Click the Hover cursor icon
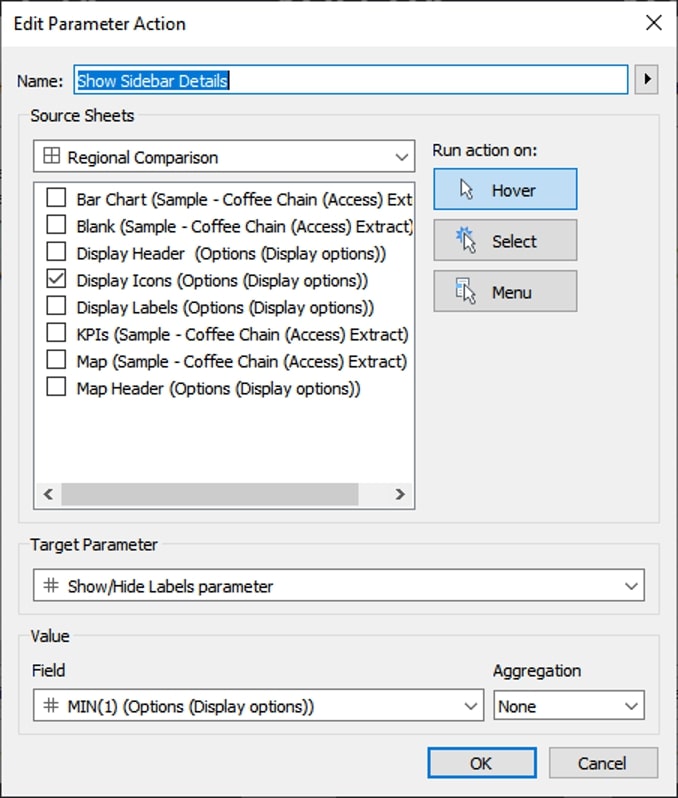This screenshot has width=678, height=798. (x=466, y=189)
